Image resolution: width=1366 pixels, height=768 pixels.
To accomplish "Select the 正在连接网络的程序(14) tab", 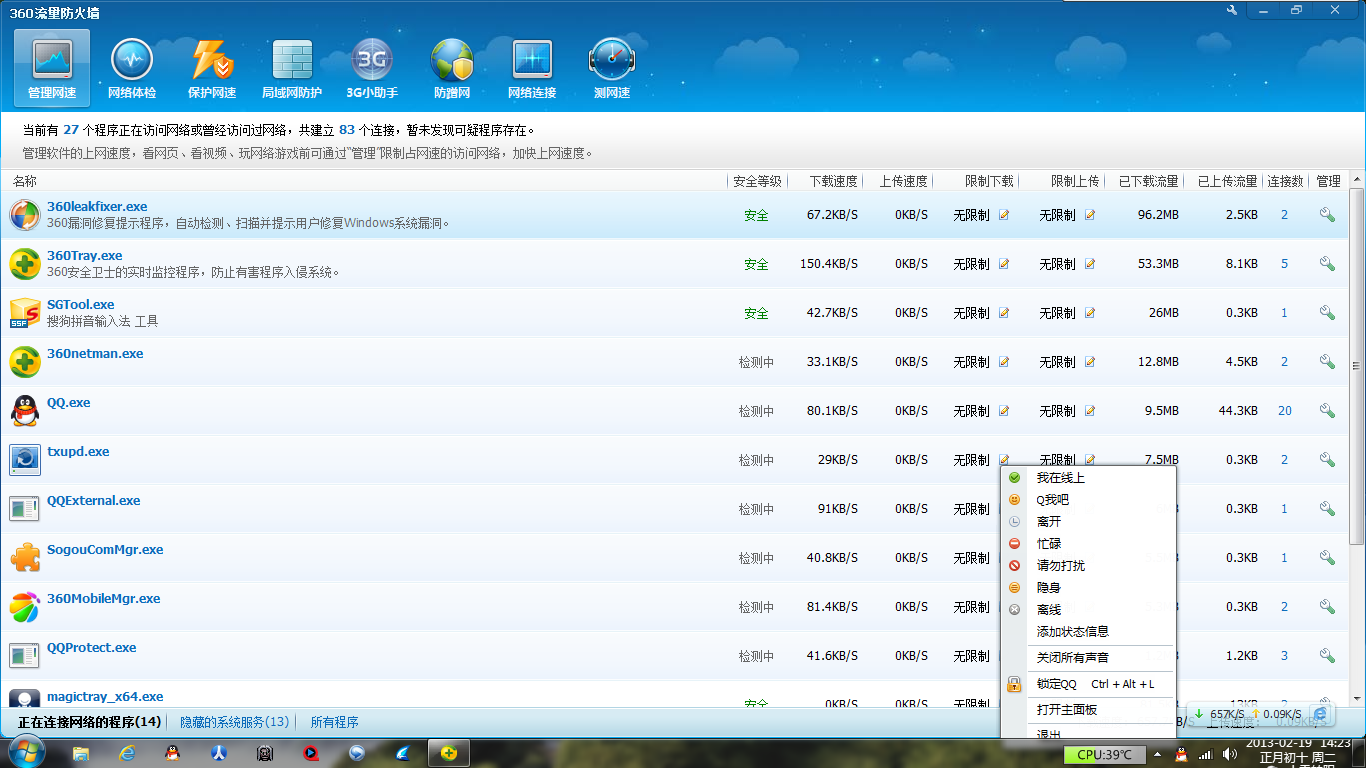I will coord(89,722).
